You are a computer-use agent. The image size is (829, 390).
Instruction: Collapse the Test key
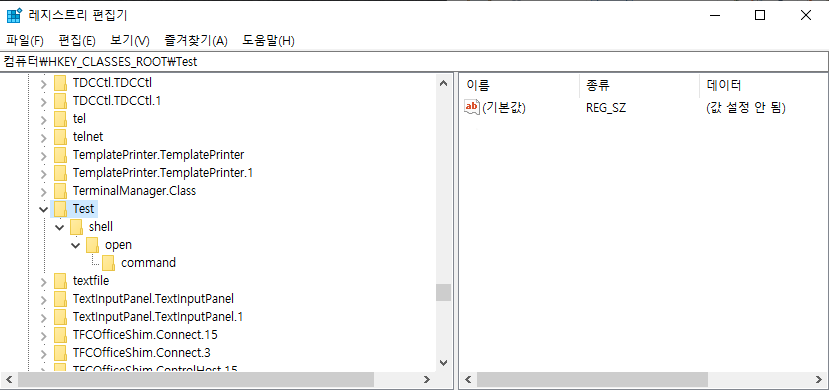click(x=43, y=209)
